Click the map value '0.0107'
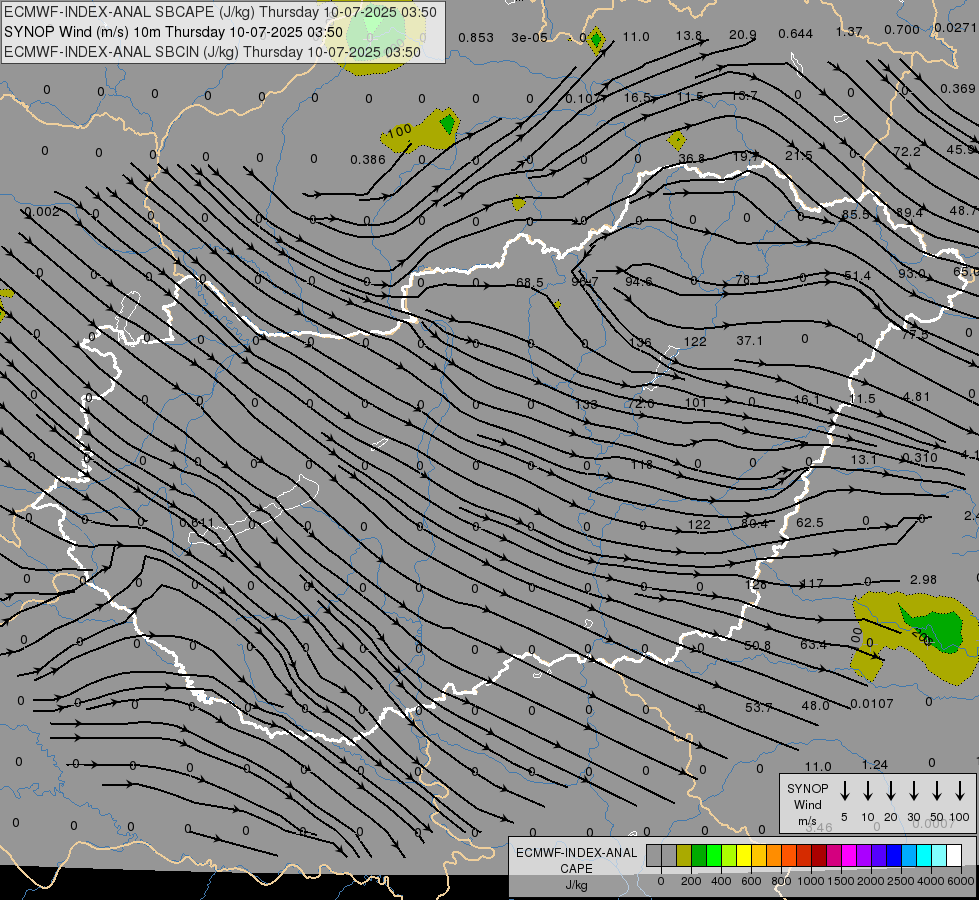 point(872,704)
